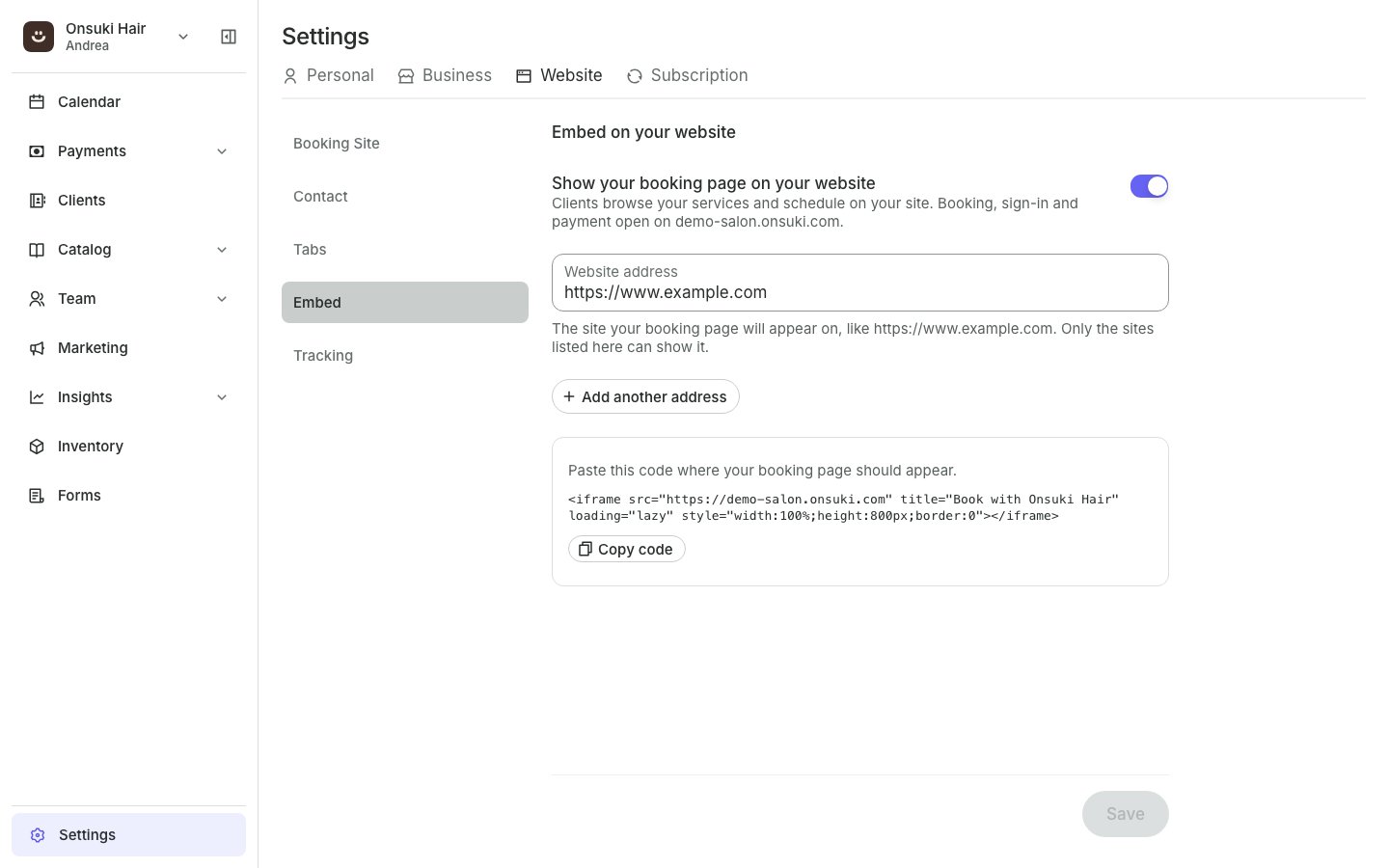The height and width of the screenshot is (868, 1389).
Task: Click the iframe embed code snippet
Action: [843, 507]
